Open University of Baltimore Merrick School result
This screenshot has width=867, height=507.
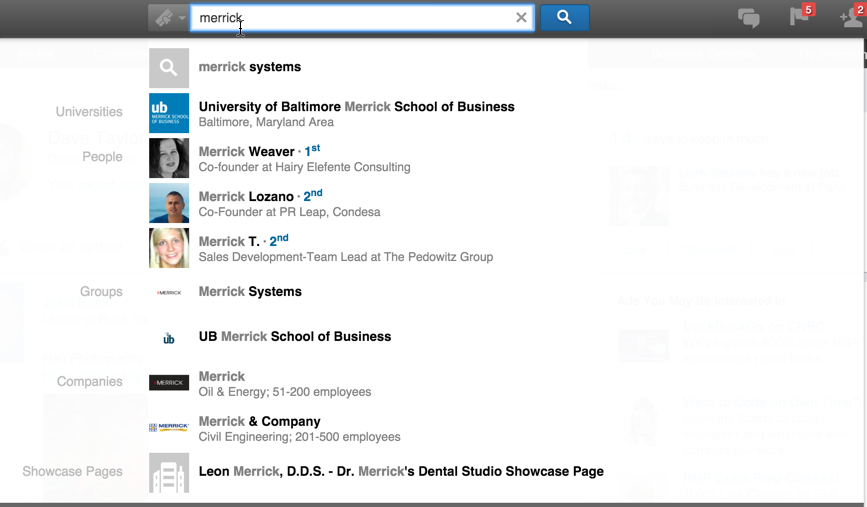coord(356,107)
